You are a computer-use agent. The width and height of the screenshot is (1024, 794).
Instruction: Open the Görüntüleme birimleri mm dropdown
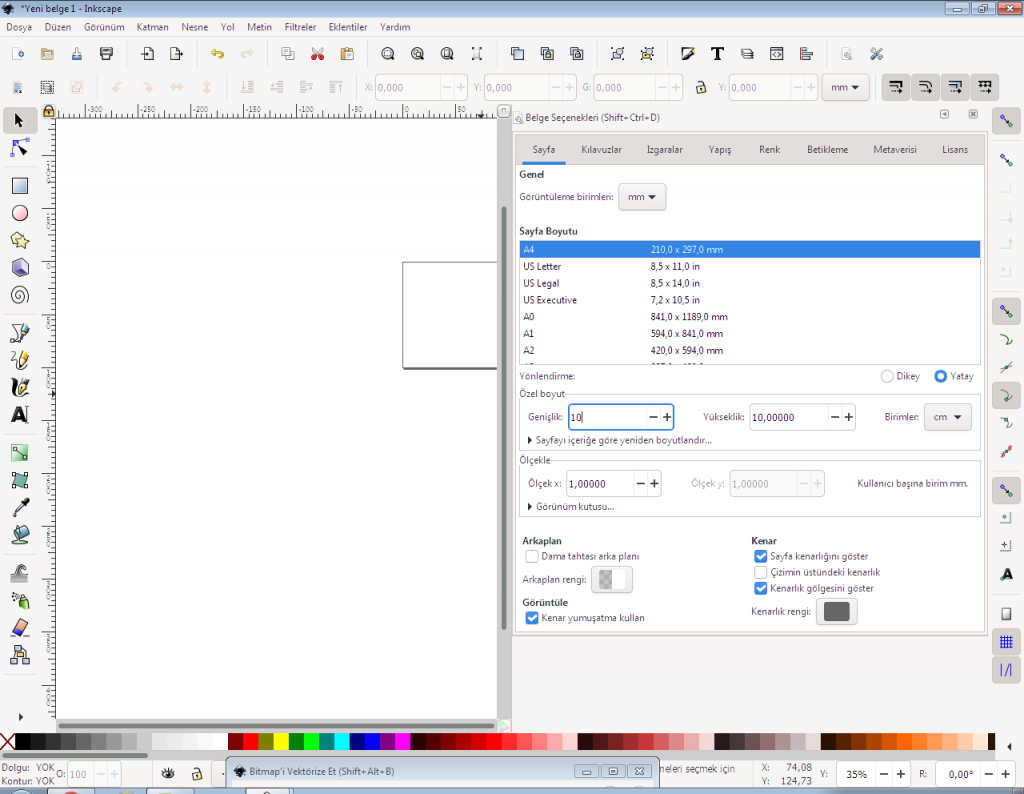click(x=642, y=197)
